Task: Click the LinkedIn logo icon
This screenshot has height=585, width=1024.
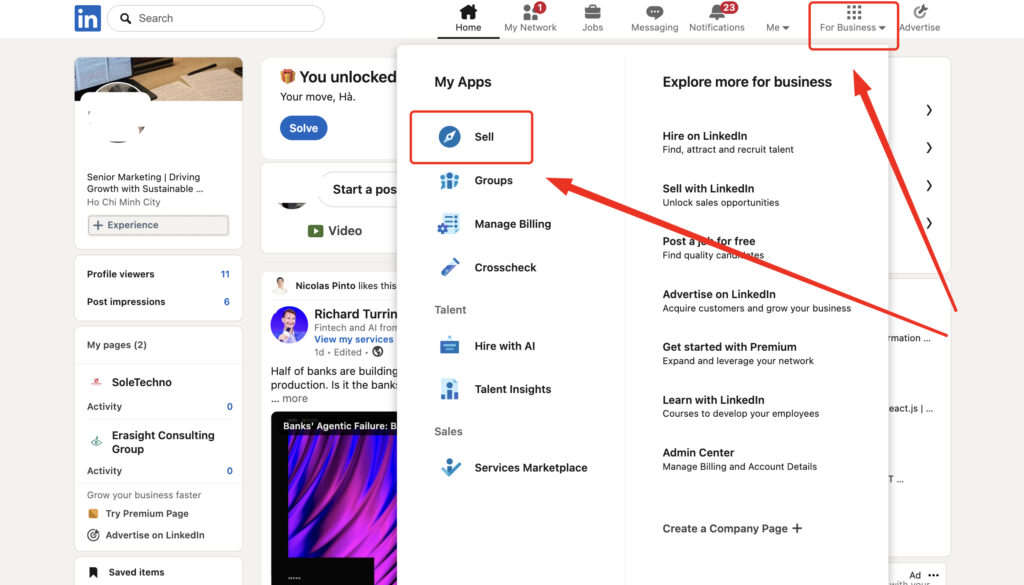Action: pos(88,18)
